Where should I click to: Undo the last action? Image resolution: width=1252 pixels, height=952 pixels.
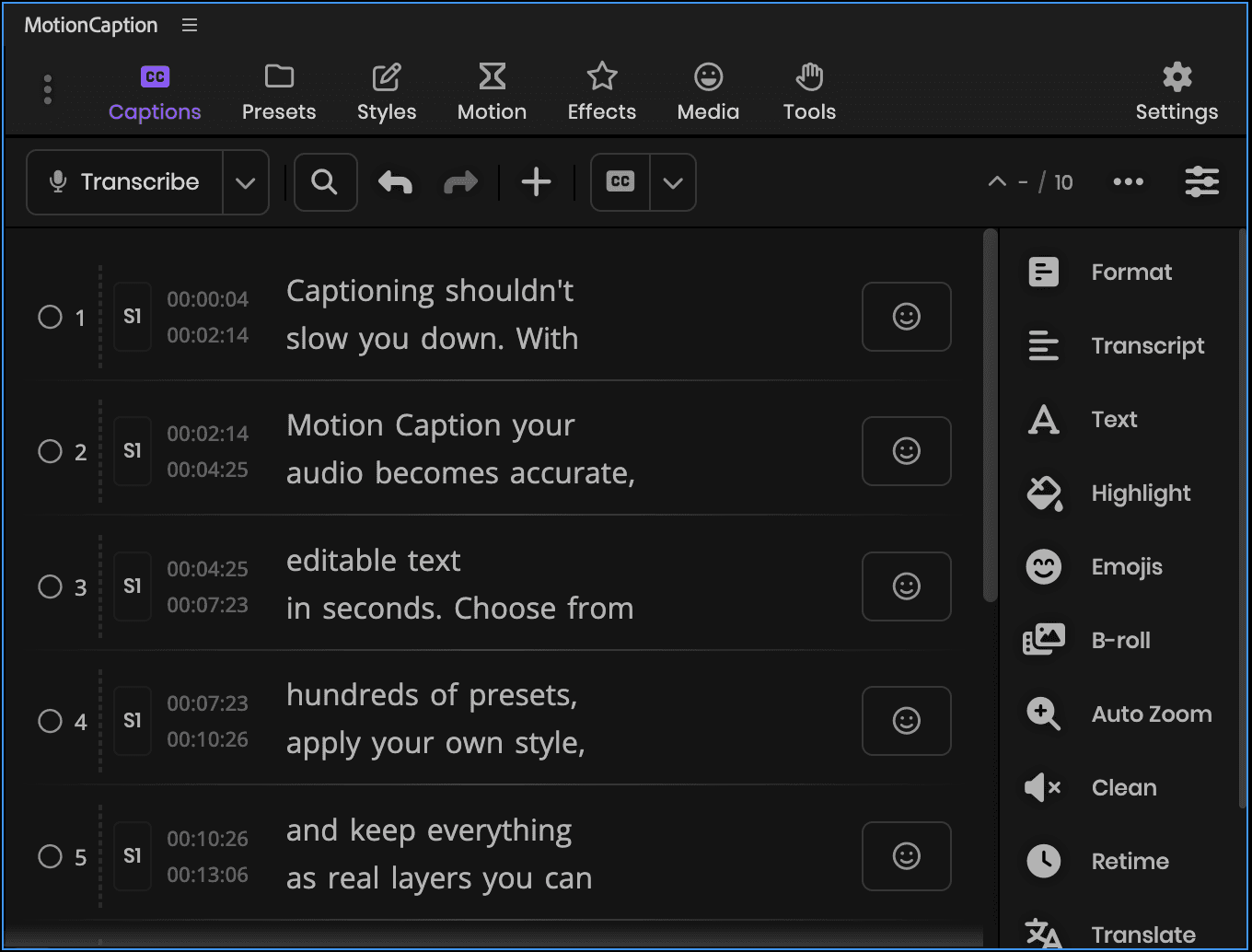pos(395,182)
